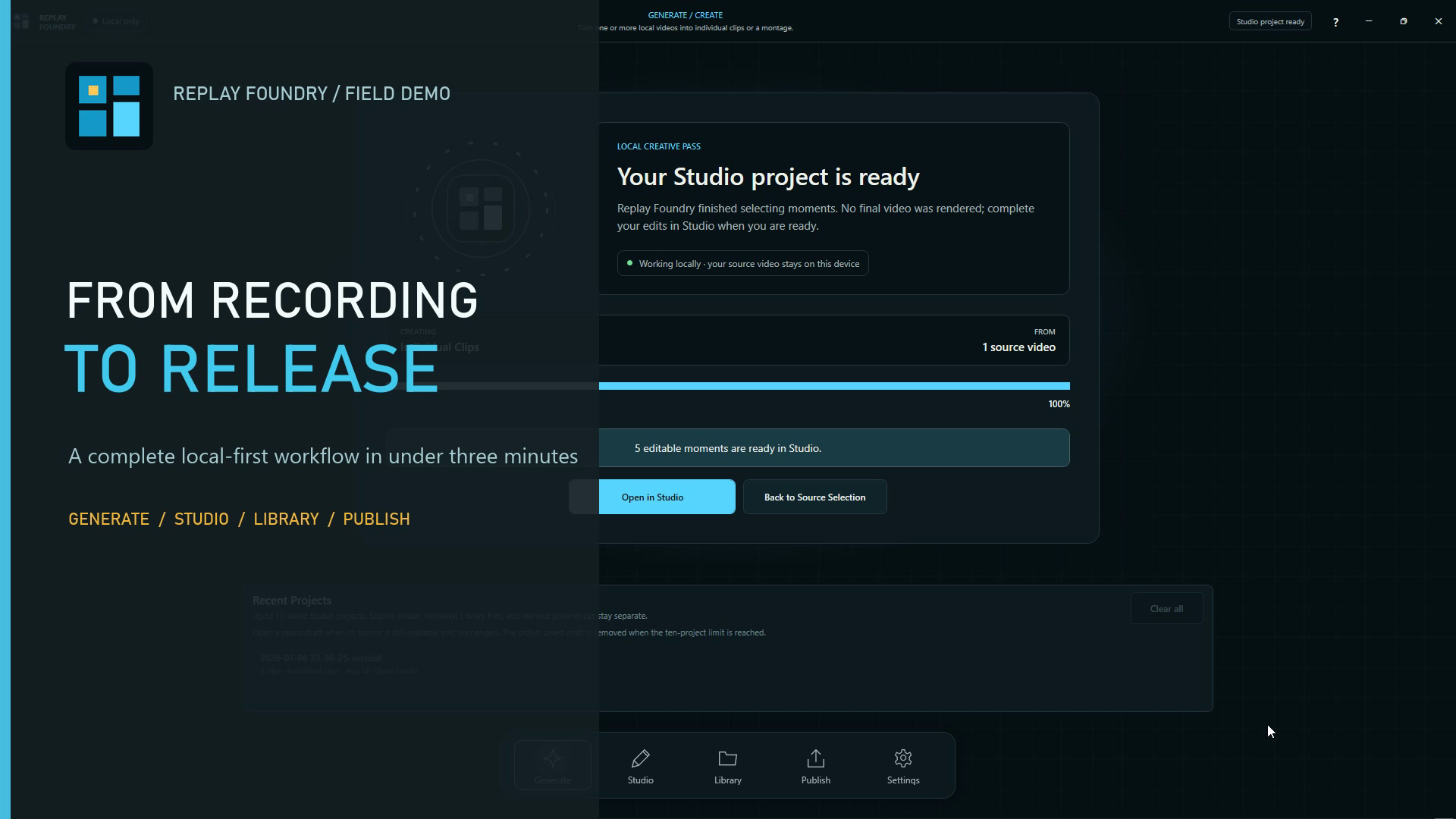Click the 100% progress bar

pyautogui.click(x=728, y=386)
